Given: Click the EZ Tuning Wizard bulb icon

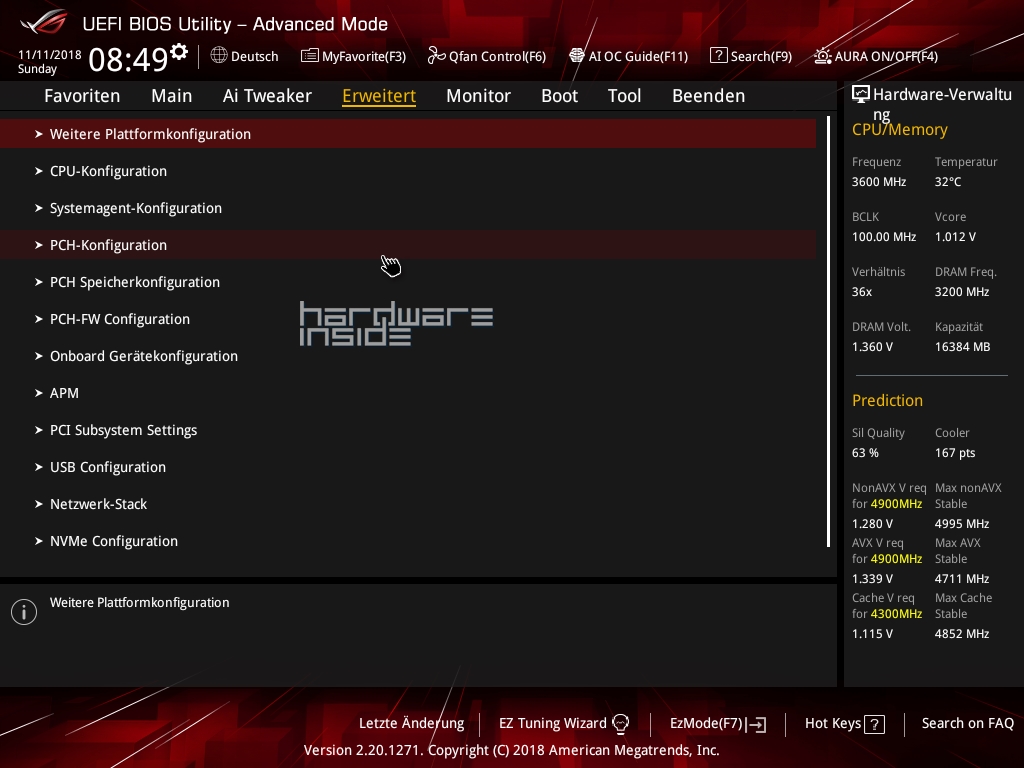Looking at the screenshot, I should click(x=620, y=724).
